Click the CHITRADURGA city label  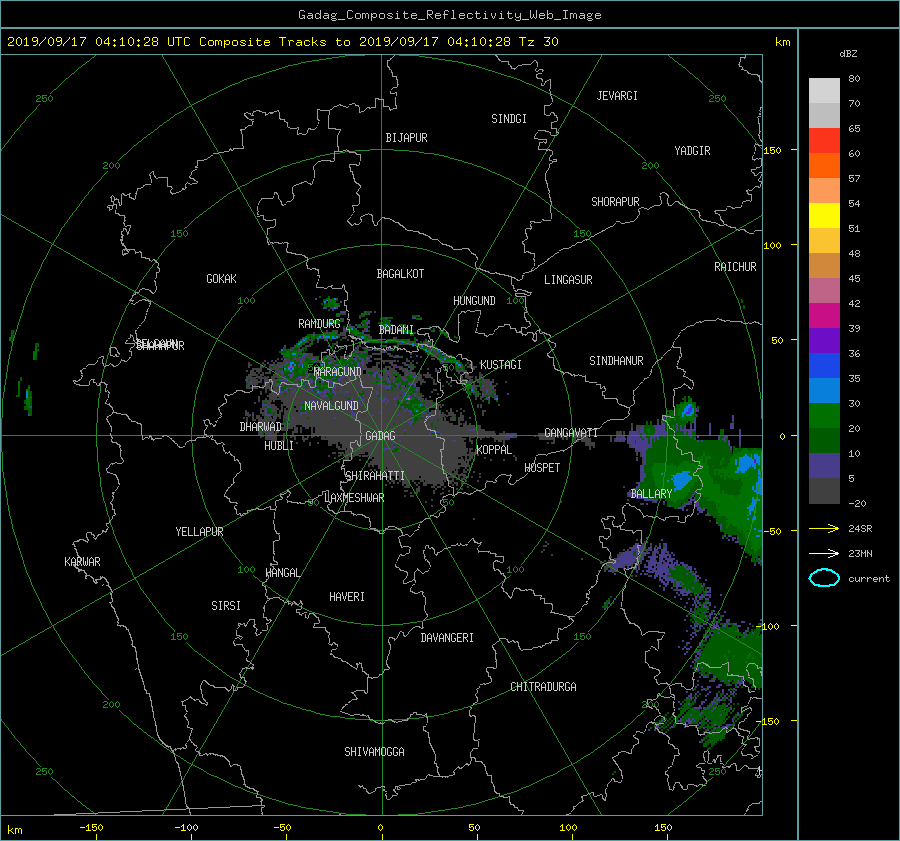[543, 687]
